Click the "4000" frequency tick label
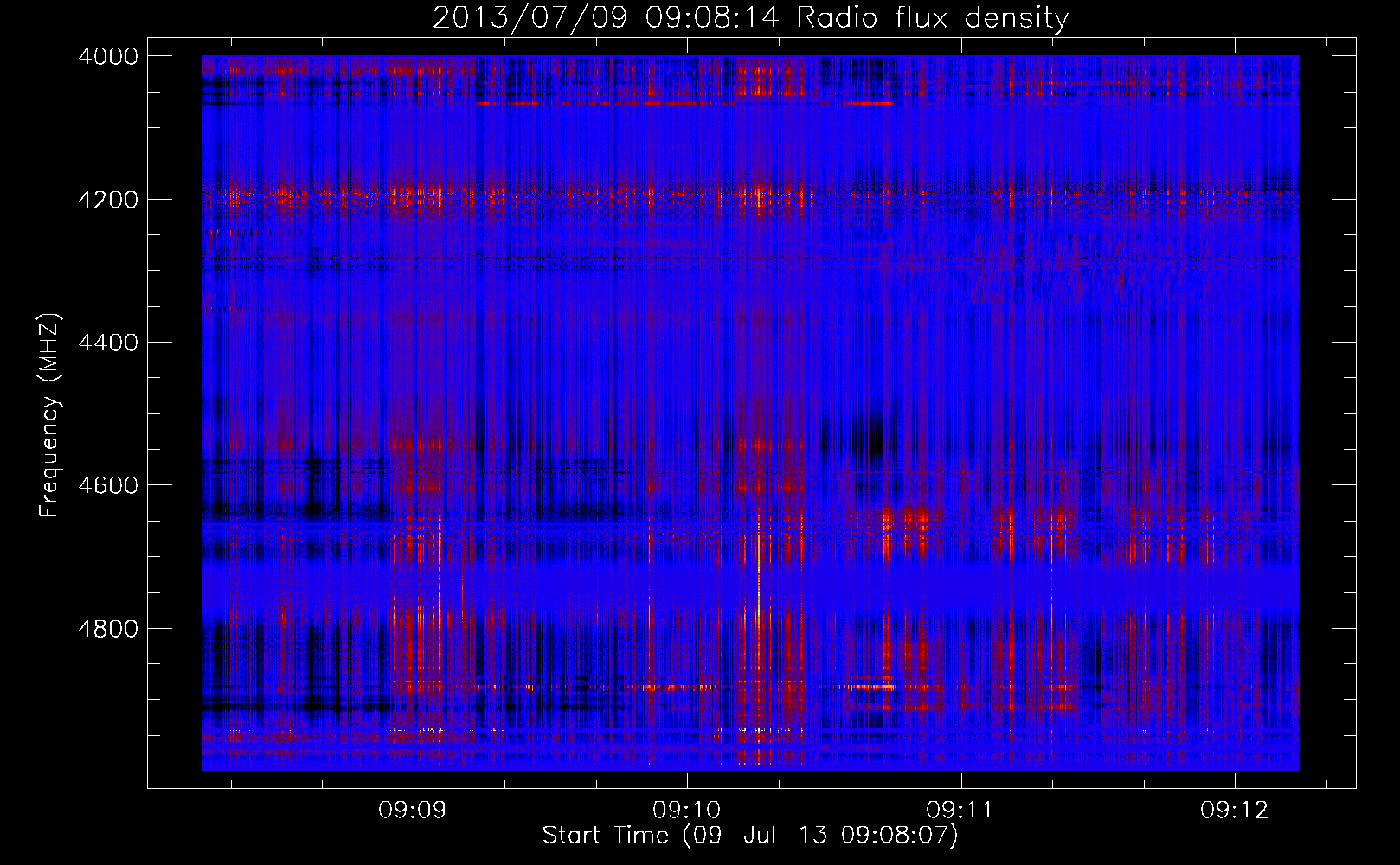The image size is (1400, 865). (108, 56)
